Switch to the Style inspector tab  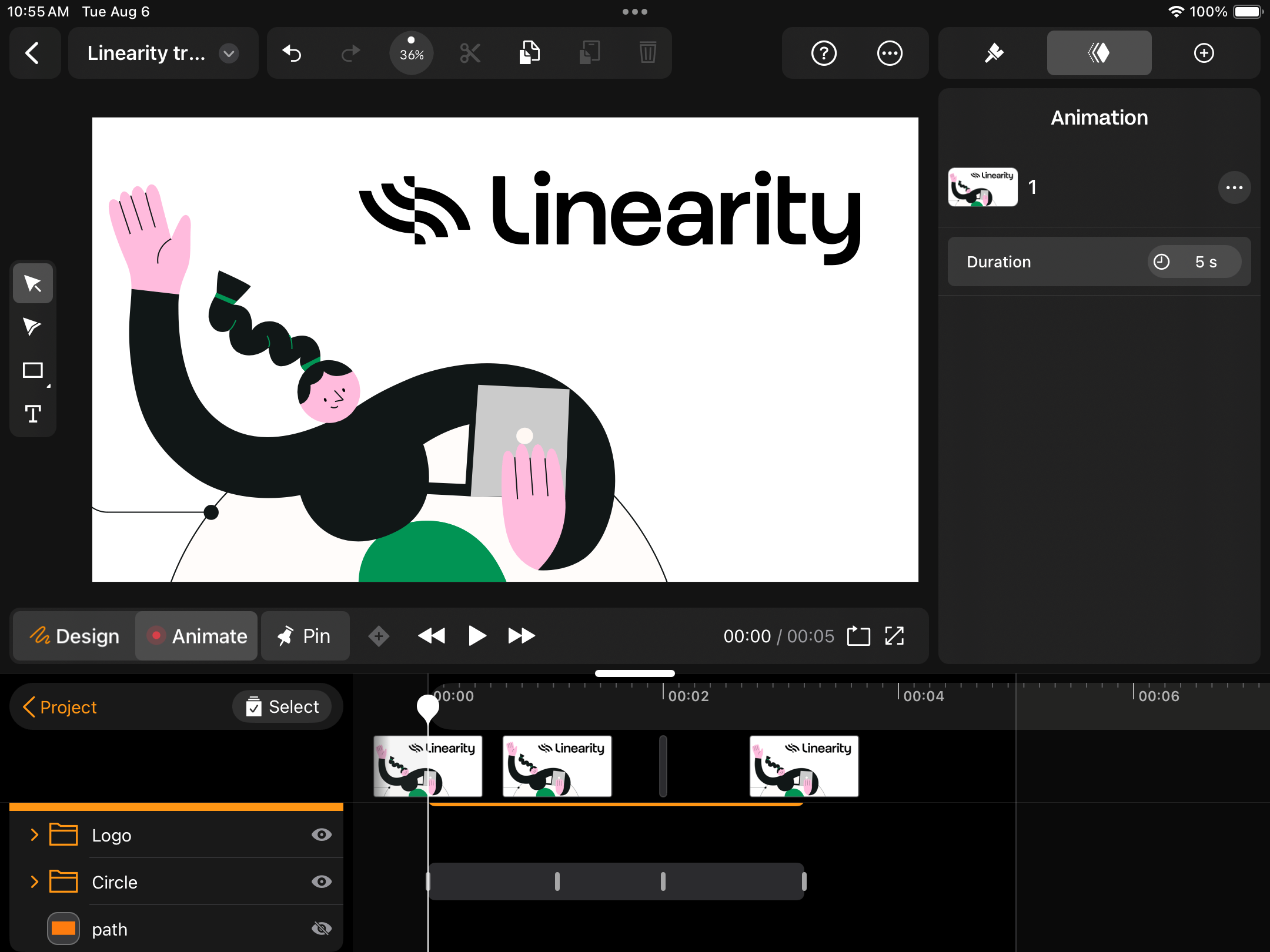click(994, 53)
